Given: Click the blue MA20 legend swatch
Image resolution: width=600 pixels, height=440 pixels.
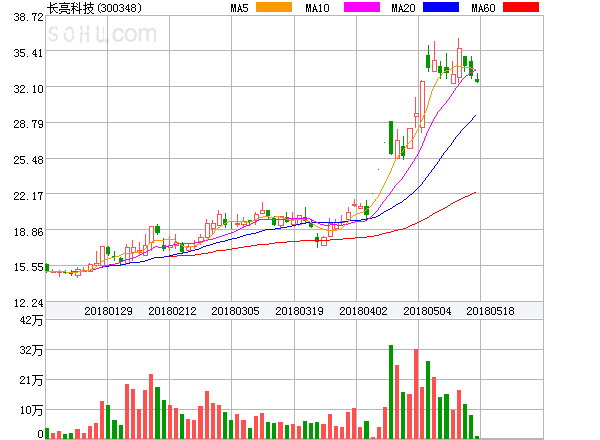Looking at the screenshot, I should click(441, 7).
